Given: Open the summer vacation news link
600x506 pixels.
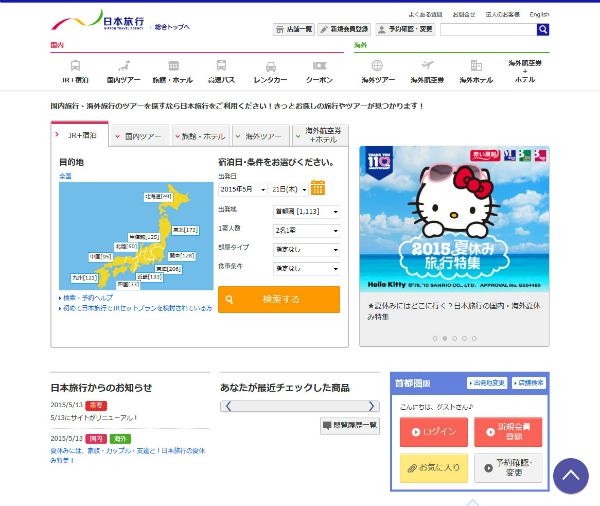Looking at the screenshot, I should [128, 455].
